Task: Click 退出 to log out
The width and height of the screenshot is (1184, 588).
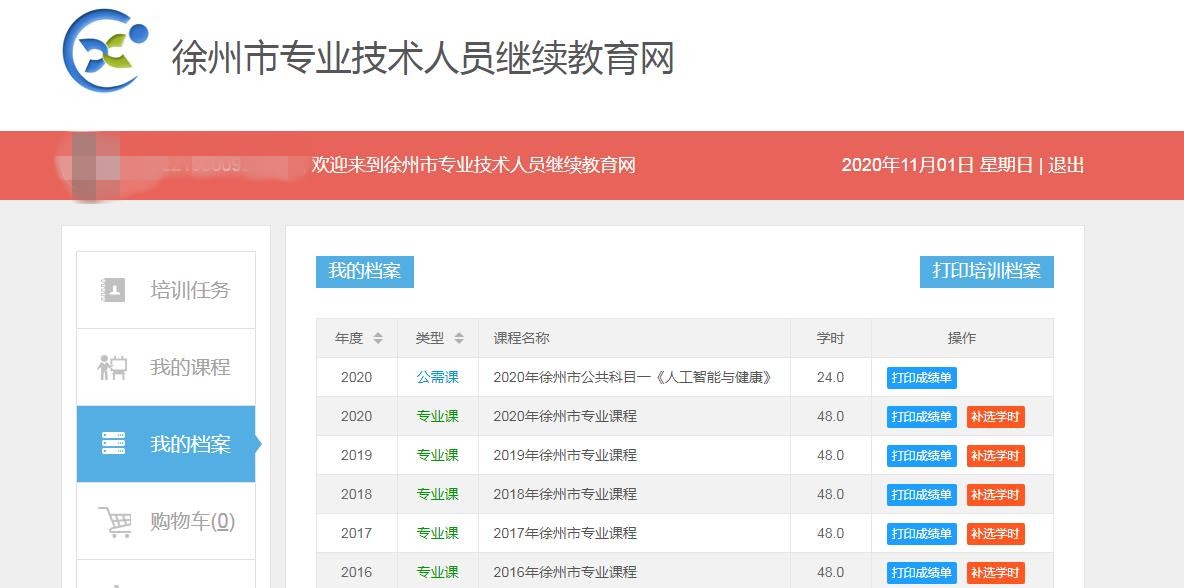Action: tap(1066, 165)
